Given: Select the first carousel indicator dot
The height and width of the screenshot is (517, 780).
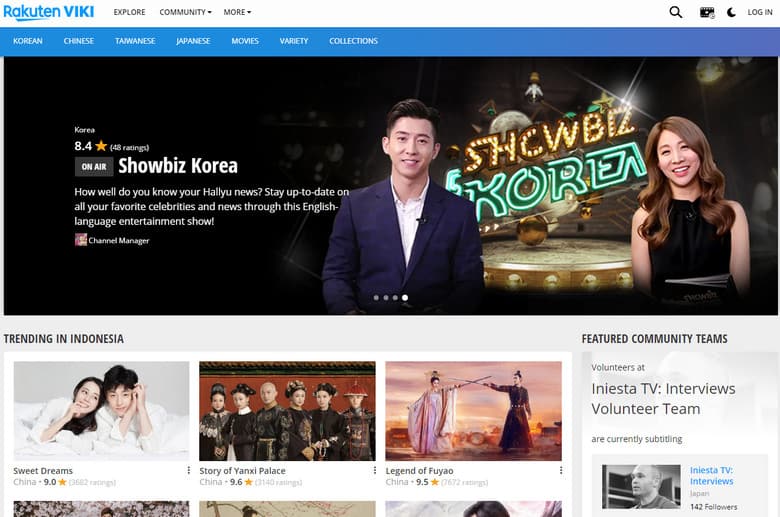Looking at the screenshot, I should (376, 297).
